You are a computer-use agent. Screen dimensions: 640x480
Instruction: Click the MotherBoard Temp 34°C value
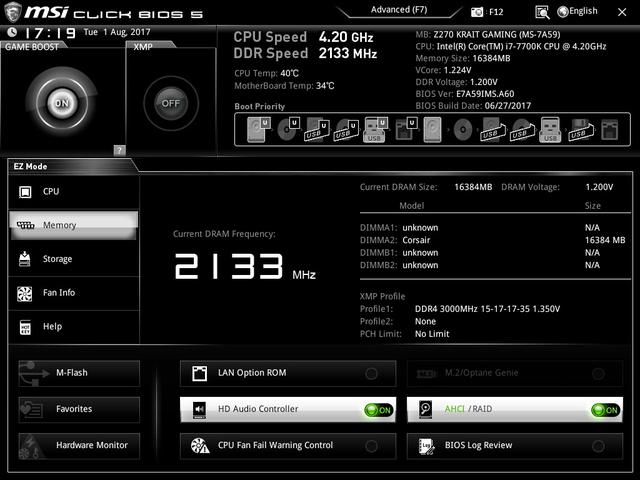point(325,86)
